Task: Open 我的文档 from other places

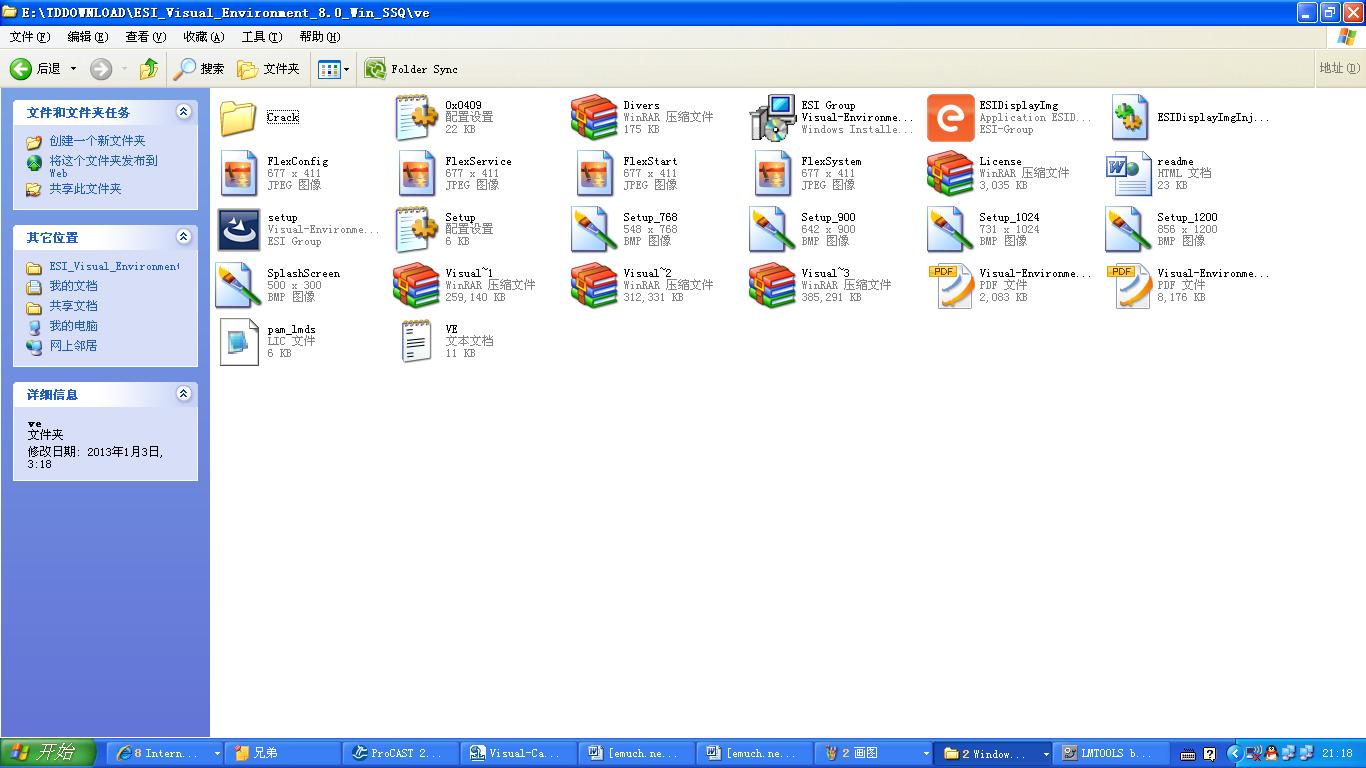Action: 73,286
